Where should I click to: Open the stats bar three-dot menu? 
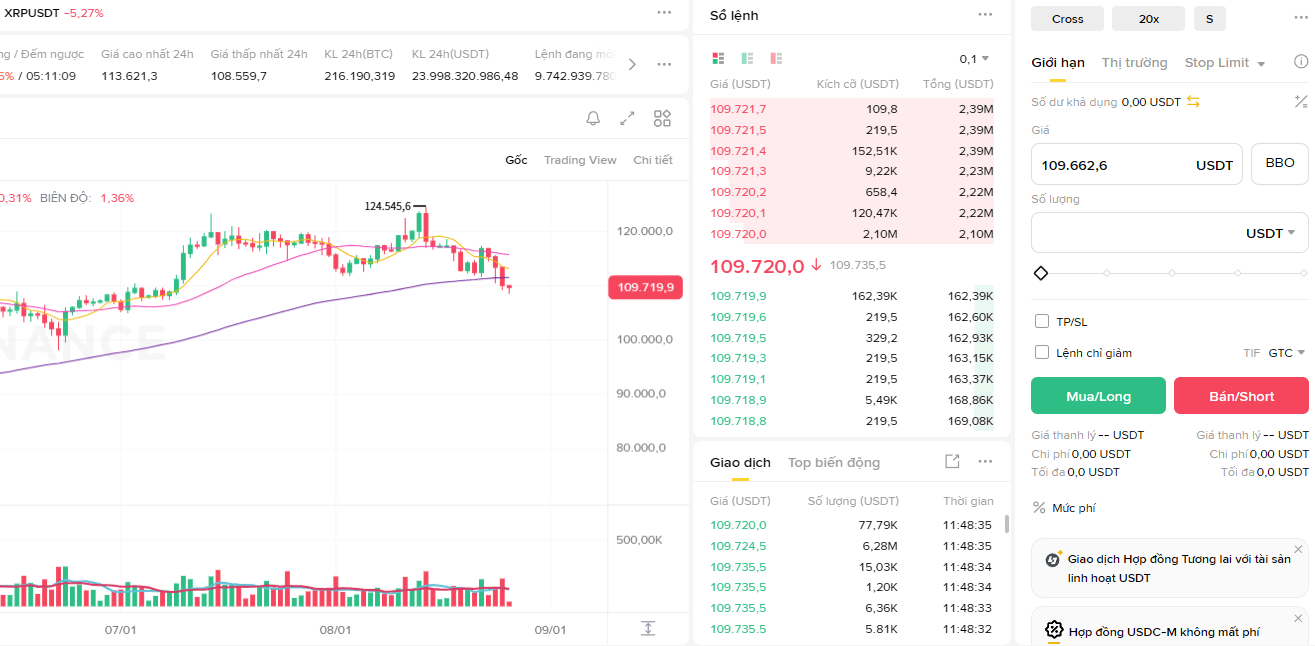pos(664,64)
